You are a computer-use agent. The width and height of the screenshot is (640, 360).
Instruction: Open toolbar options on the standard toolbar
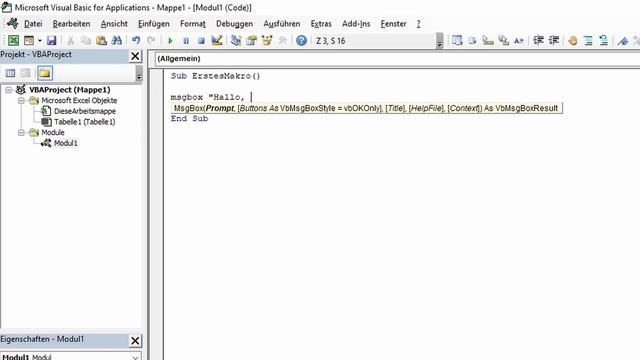click(440, 41)
